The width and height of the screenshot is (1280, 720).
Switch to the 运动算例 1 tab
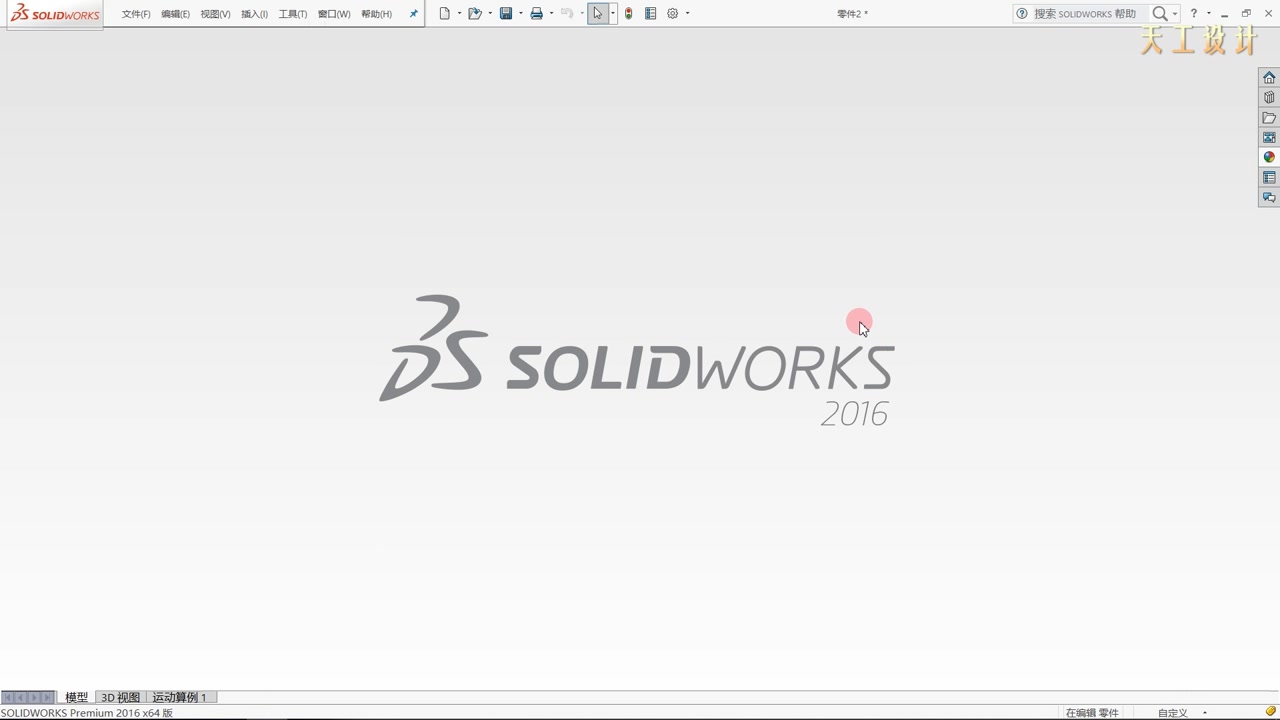click(180, 697)
